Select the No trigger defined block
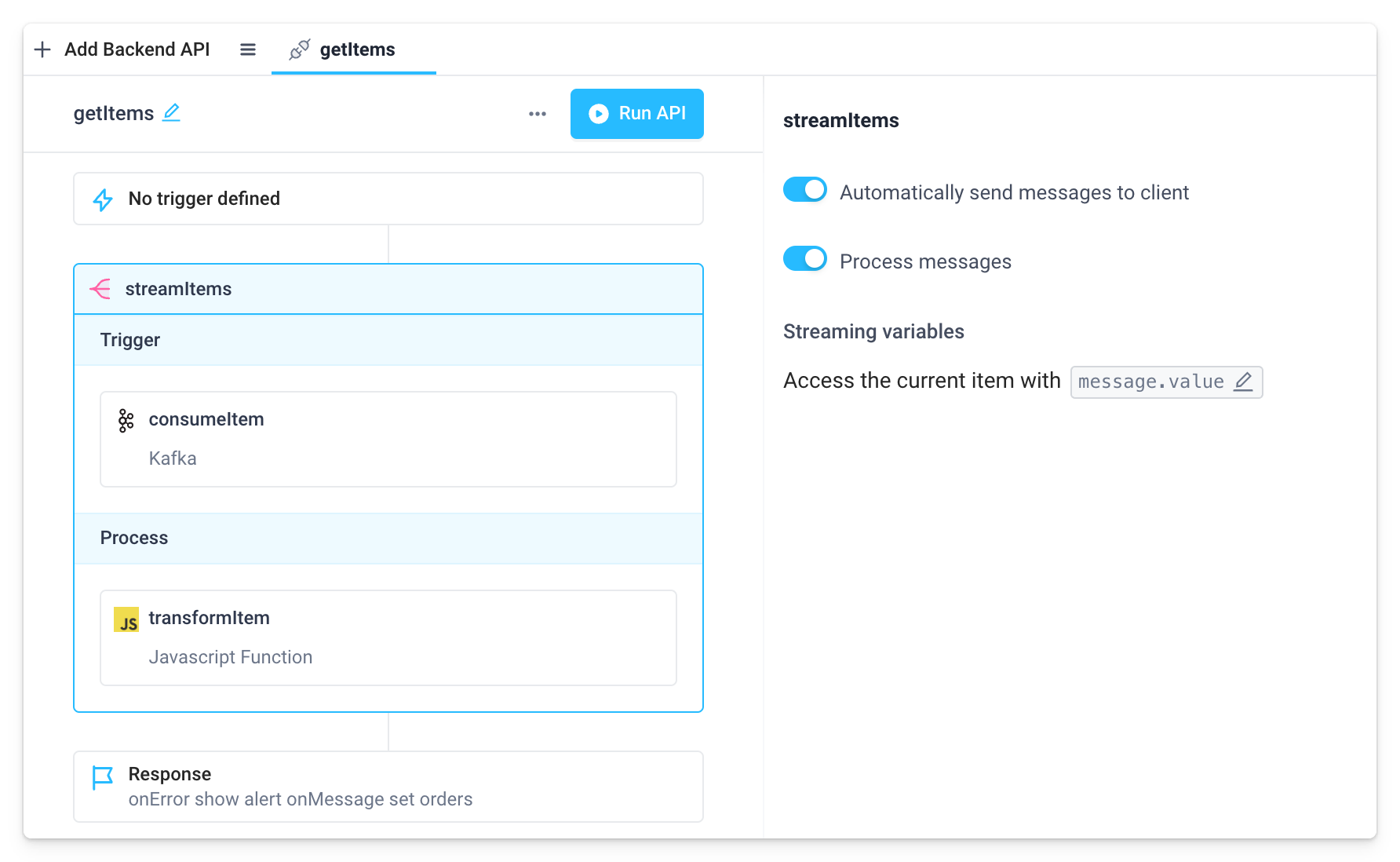The image size is (1400, 862). pyautogui.click(x=388, y=199)
